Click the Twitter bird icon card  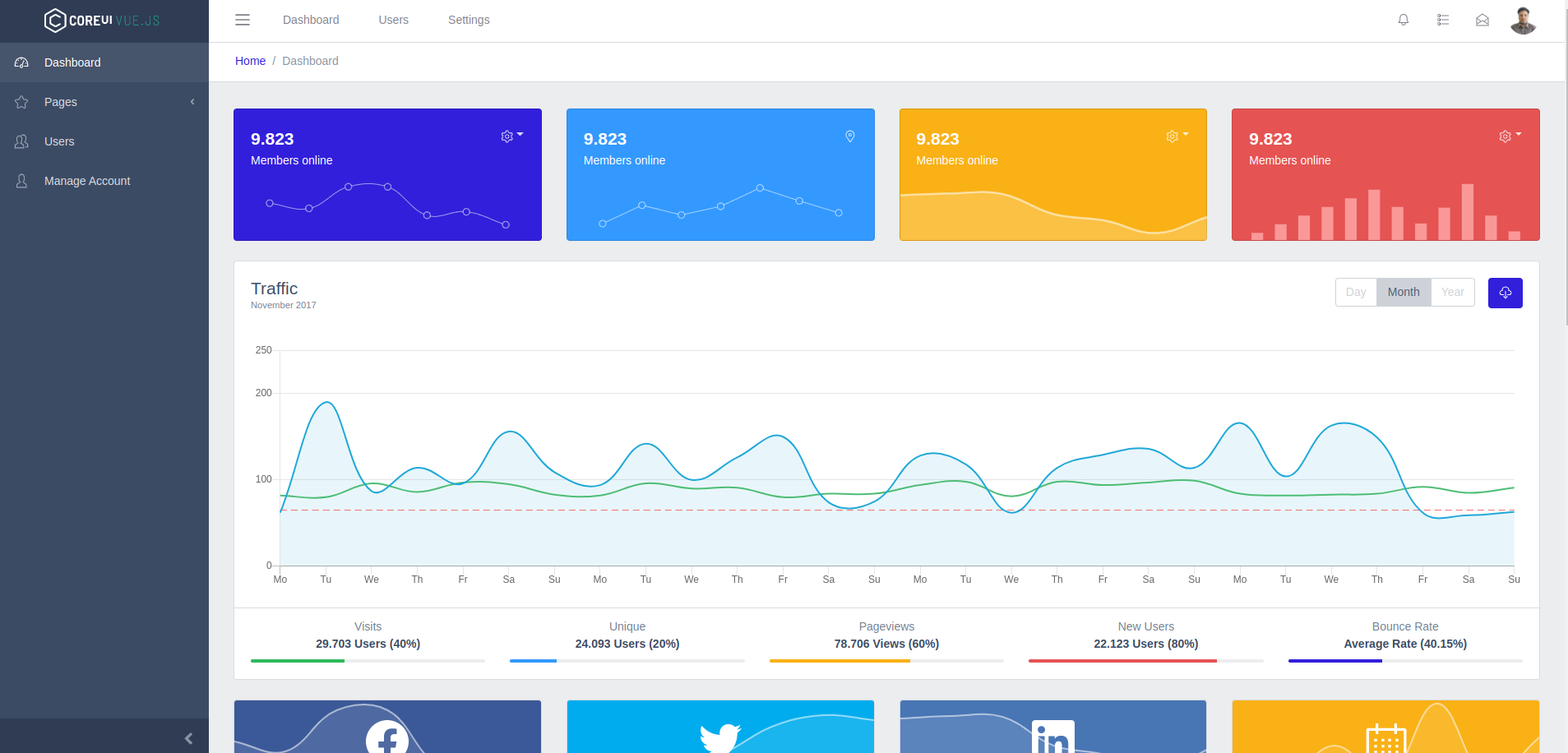pyautogui.click(x=720, y=727)
